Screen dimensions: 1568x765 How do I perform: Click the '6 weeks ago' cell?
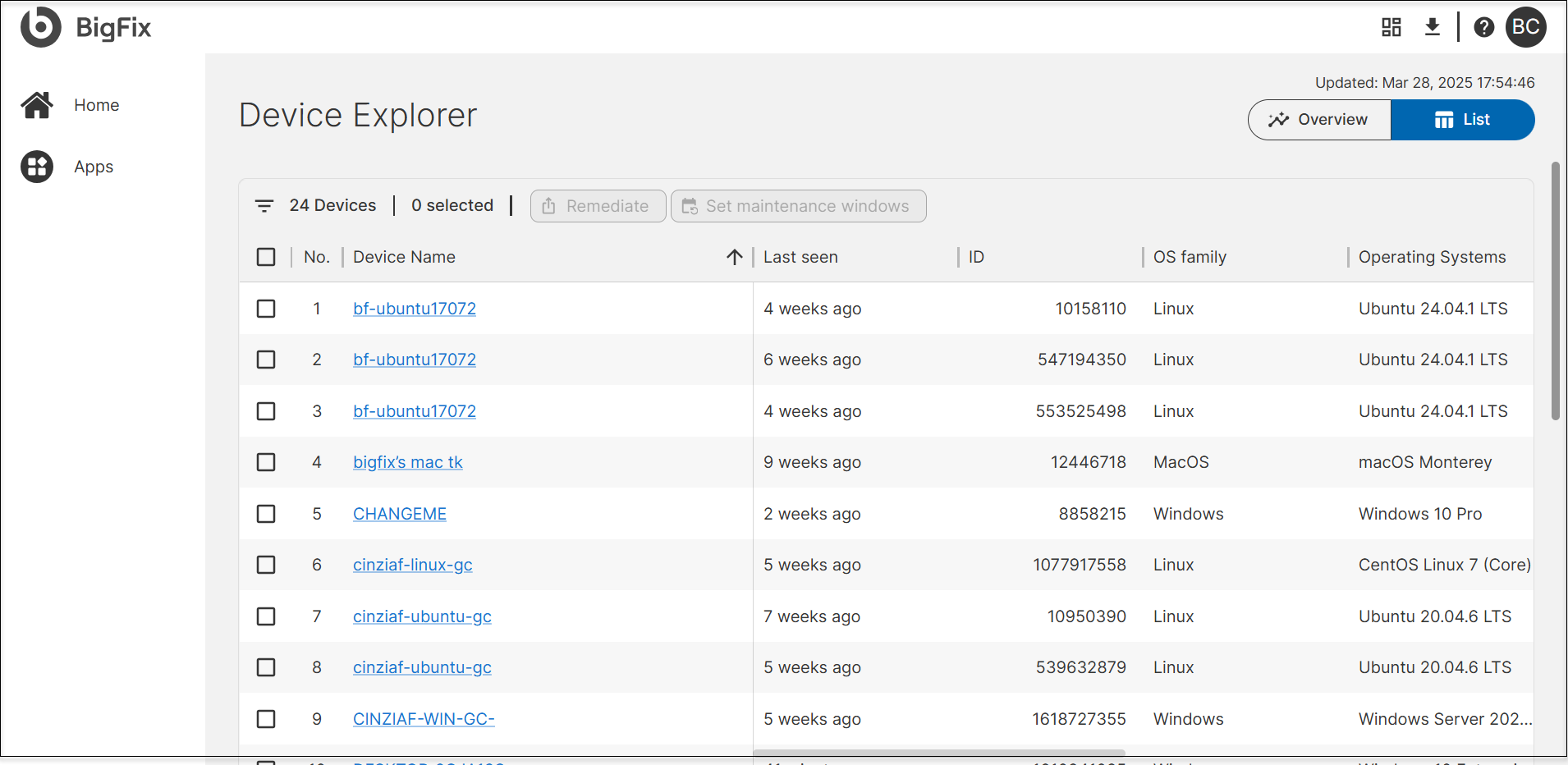point(813,360)
